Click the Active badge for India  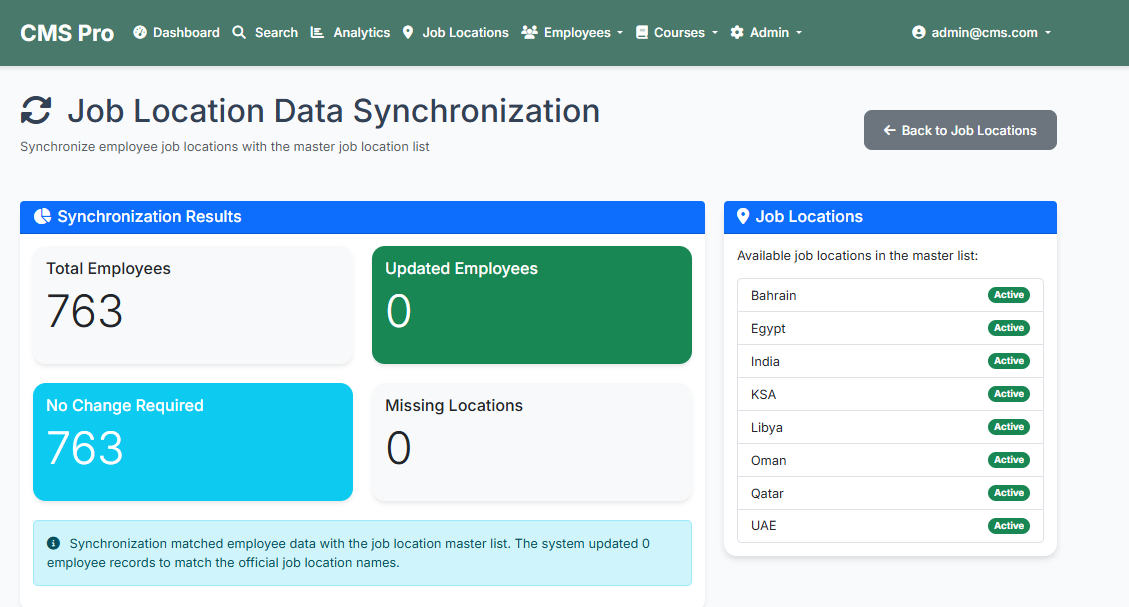tap(1009, 361)
